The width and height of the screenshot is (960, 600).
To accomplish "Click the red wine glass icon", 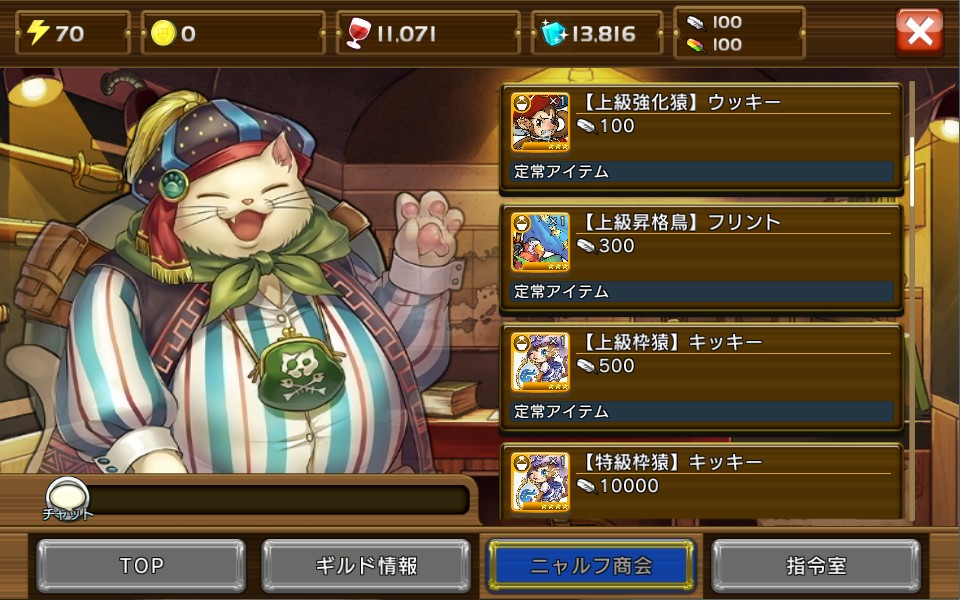I will click(x=358, y=33).
